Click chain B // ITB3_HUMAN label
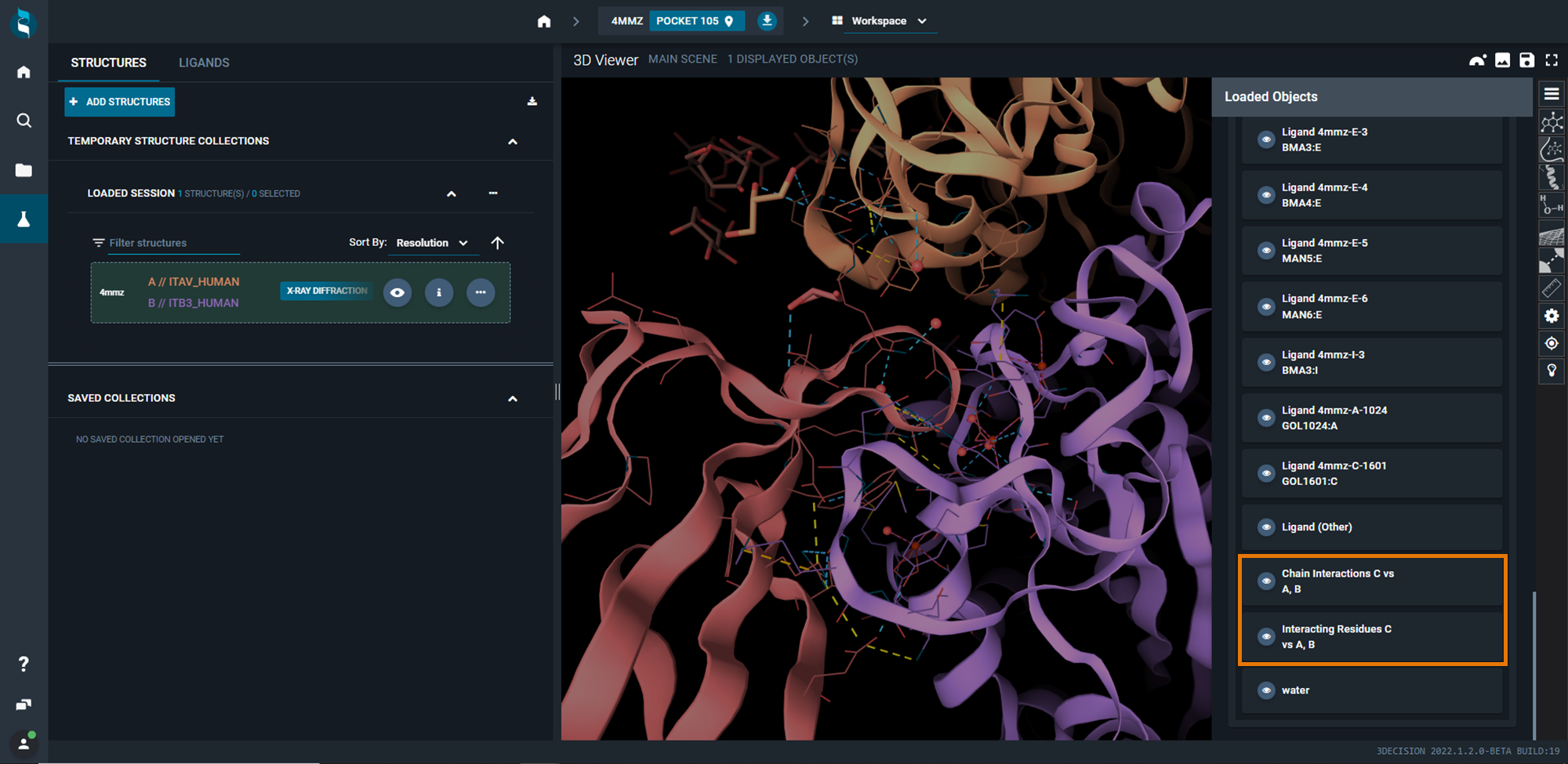1568x764 pixels. [193, 302]
